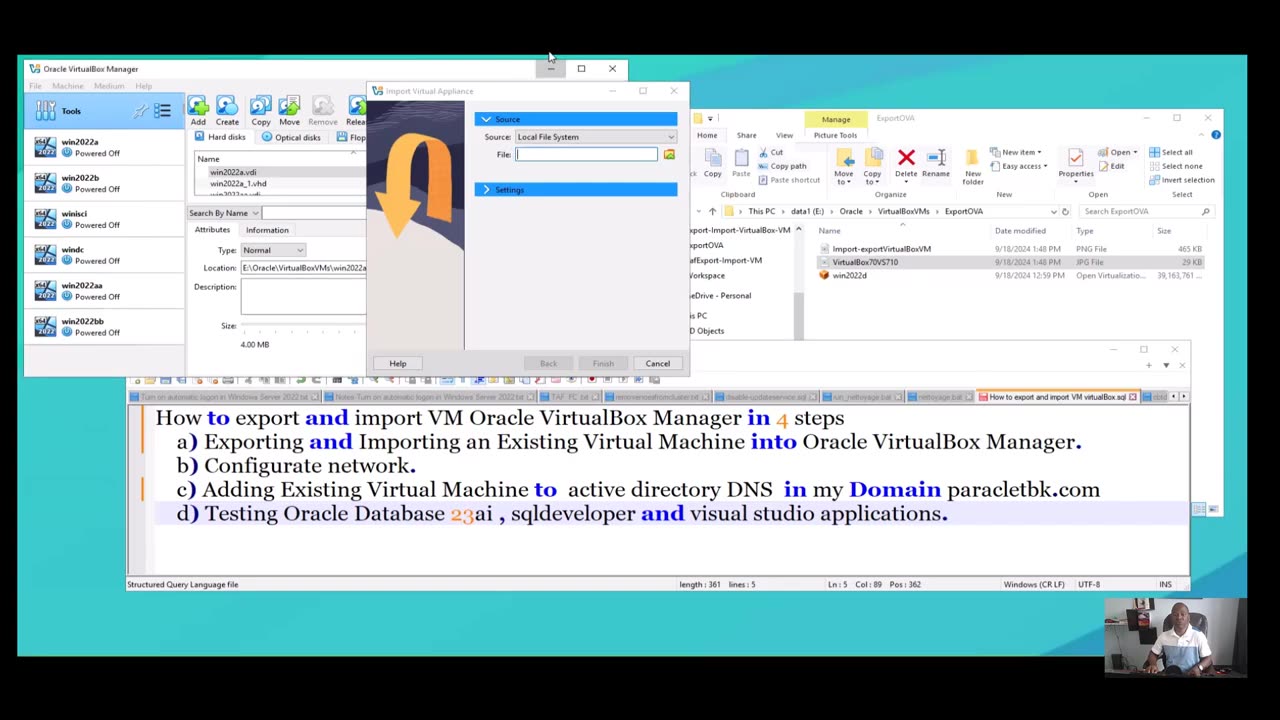
Task: Click the Rename icon in Explorer ribbon
Action: pyautogui.click(x=935, y=158)
